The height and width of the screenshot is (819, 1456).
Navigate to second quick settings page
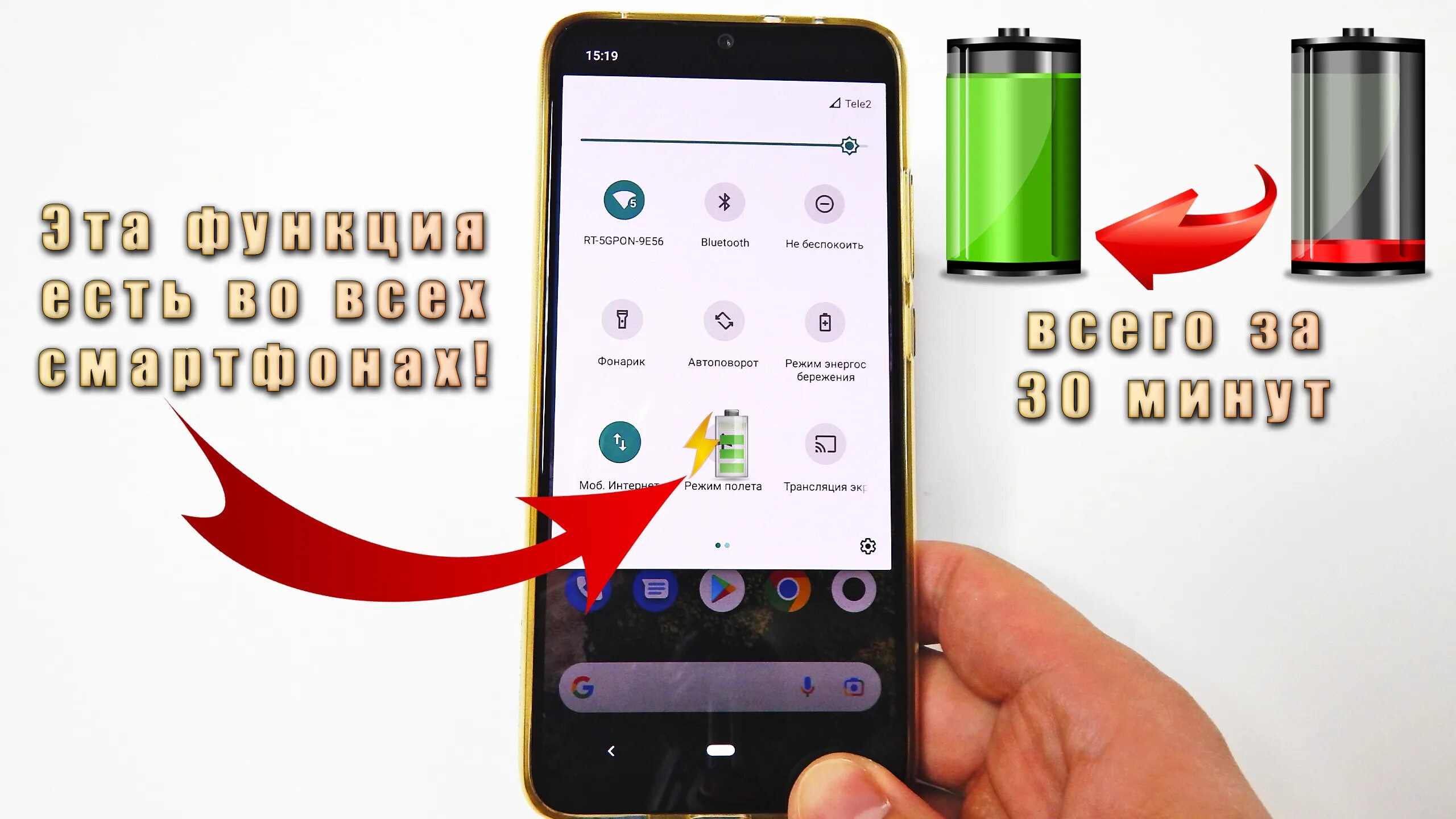pos(727,544)
